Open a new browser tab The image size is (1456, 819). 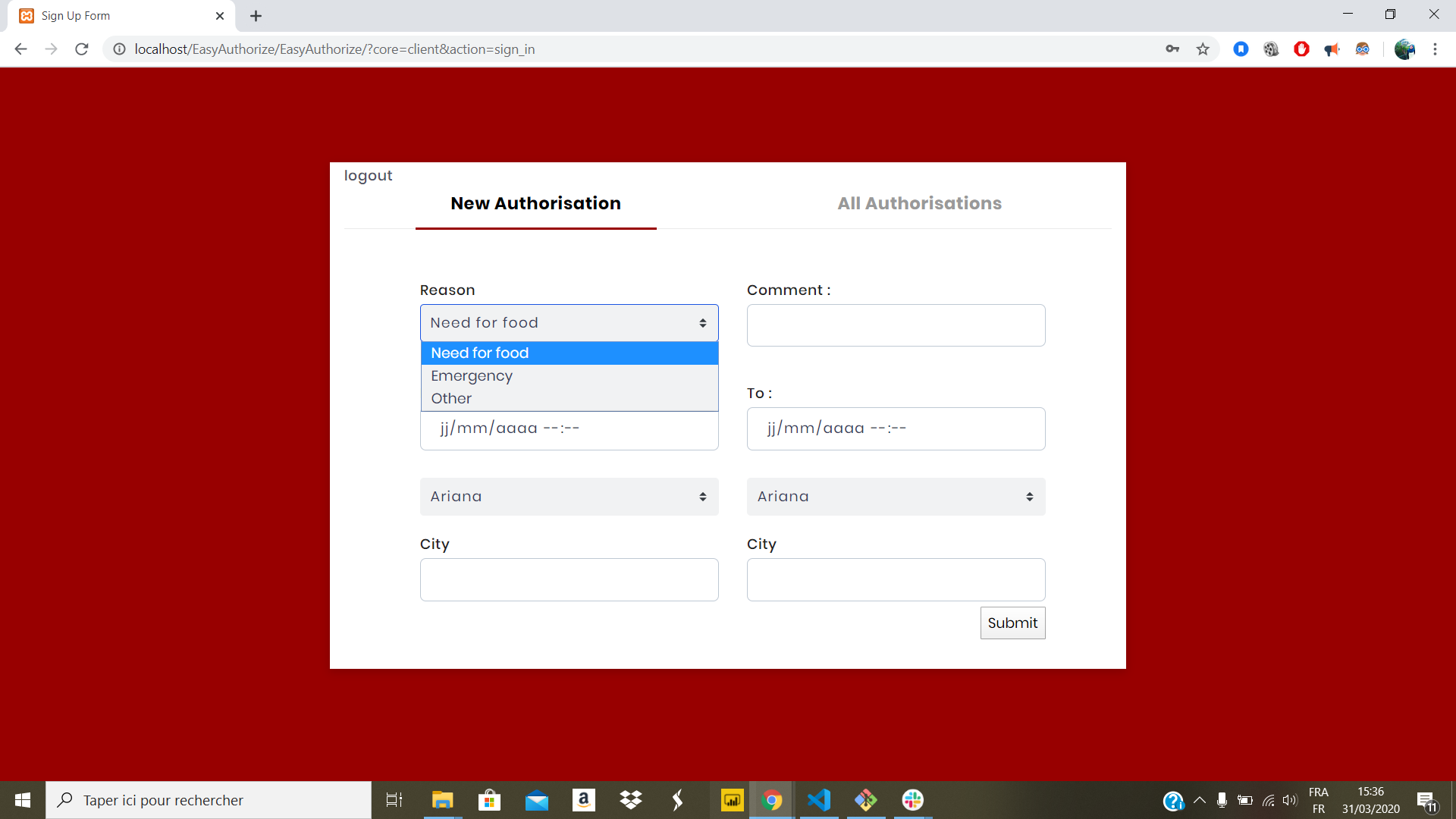[256, 16]
